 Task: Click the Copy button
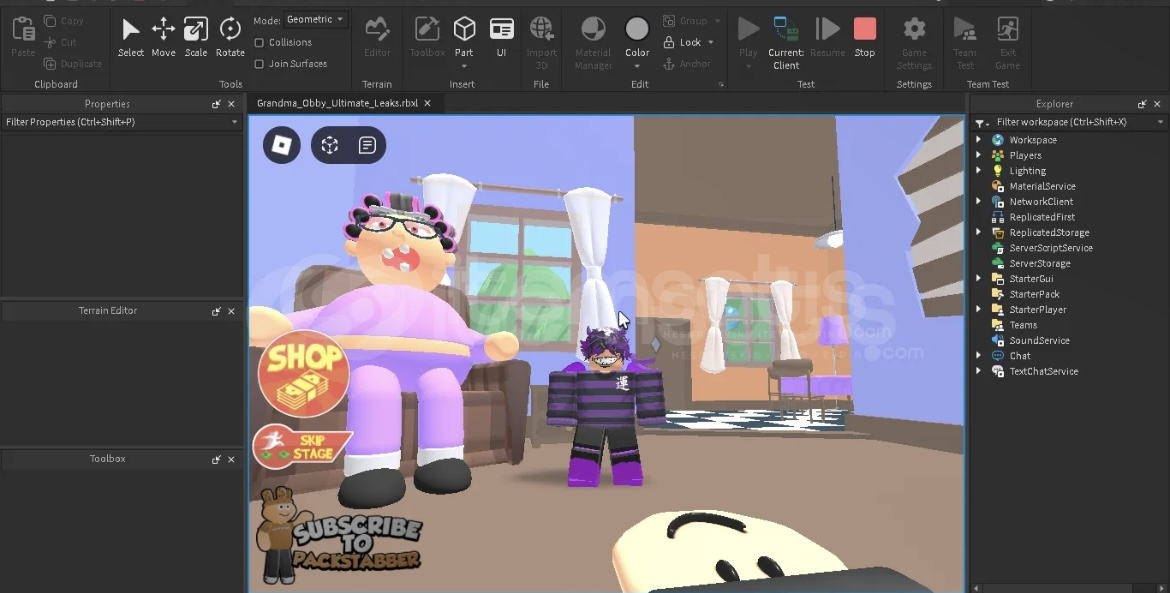coord(63,21)
